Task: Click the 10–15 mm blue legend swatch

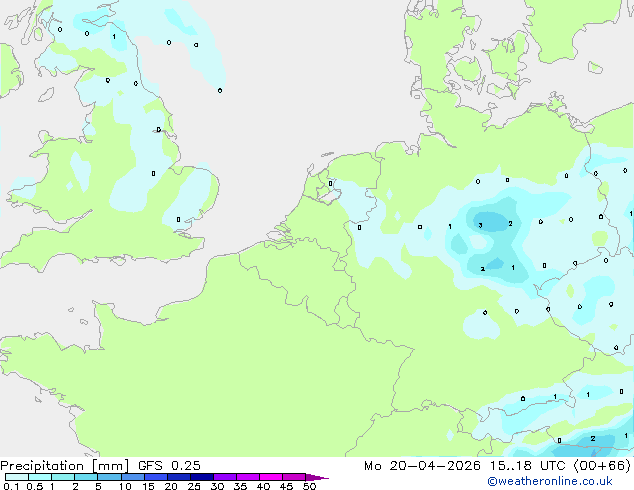Action: (x=133, y=477)
